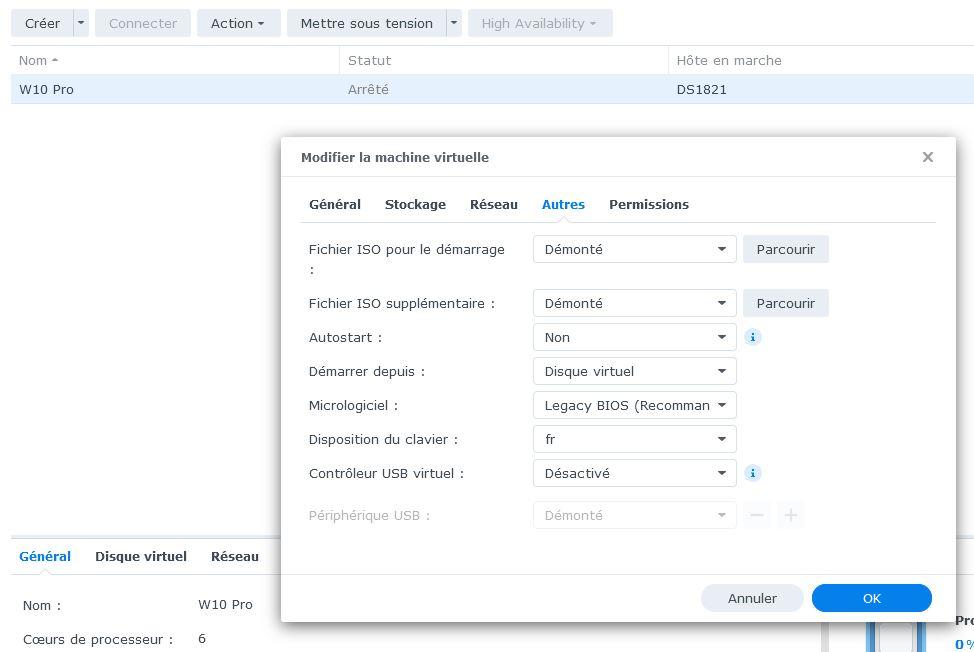
Task: Switch to the Stockage tab
Action: click(415, 204)
